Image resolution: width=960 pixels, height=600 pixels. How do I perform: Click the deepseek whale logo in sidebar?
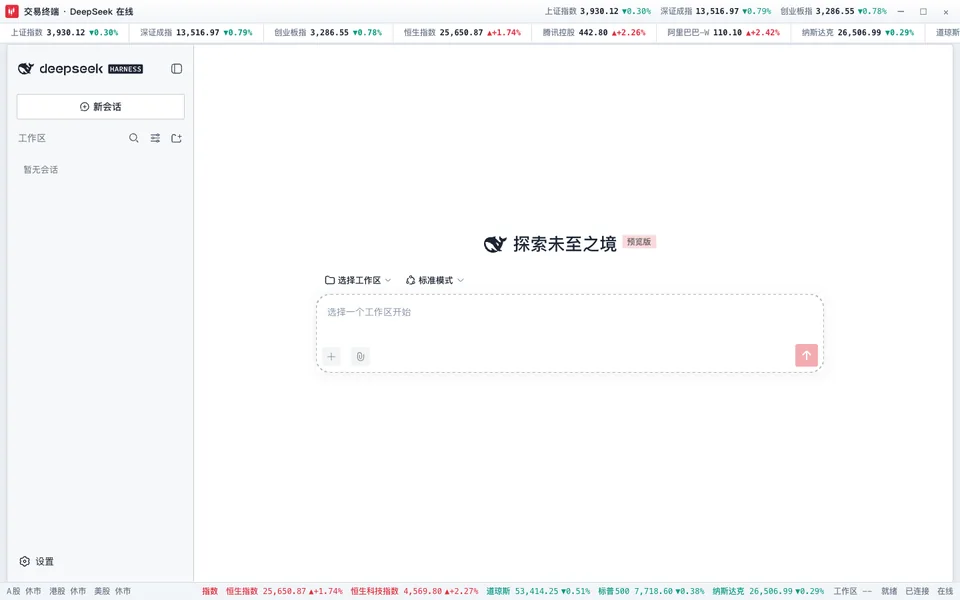pyautogui.click(x=26, y=69)
